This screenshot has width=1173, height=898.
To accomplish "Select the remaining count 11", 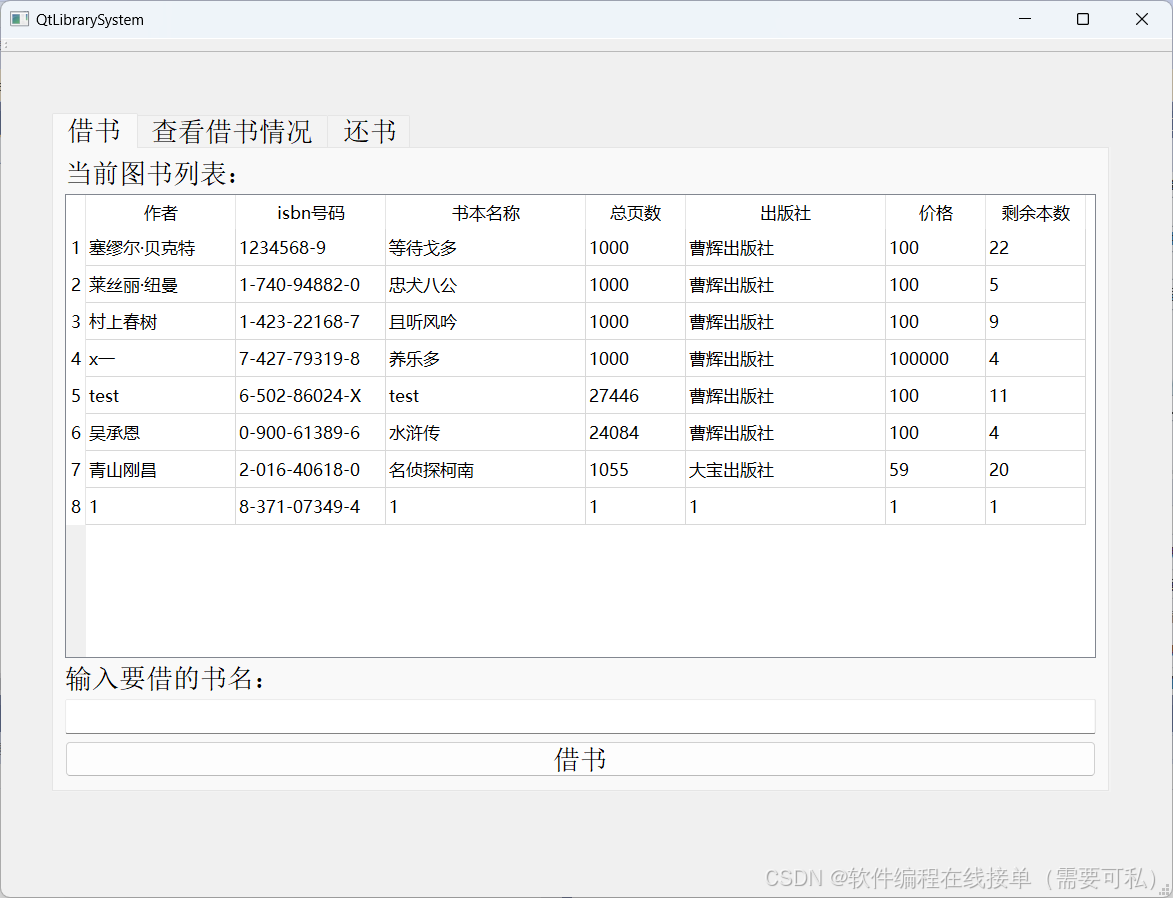I will pos(1035,395).
